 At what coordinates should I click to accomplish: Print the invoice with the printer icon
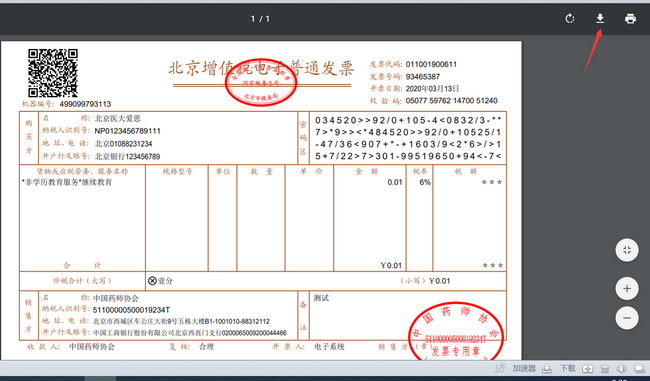pyautogui.click(x=630, y=19)
